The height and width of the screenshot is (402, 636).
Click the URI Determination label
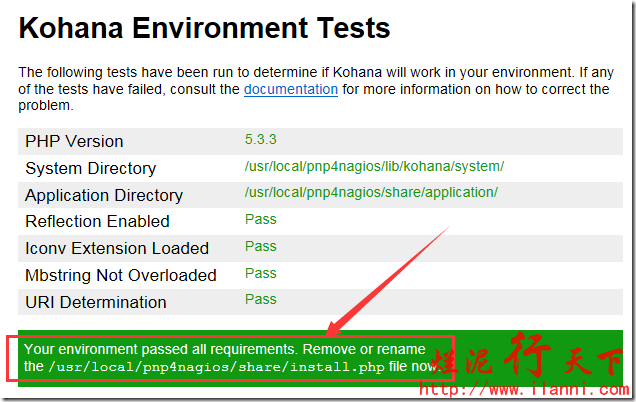tap(95, 302)
